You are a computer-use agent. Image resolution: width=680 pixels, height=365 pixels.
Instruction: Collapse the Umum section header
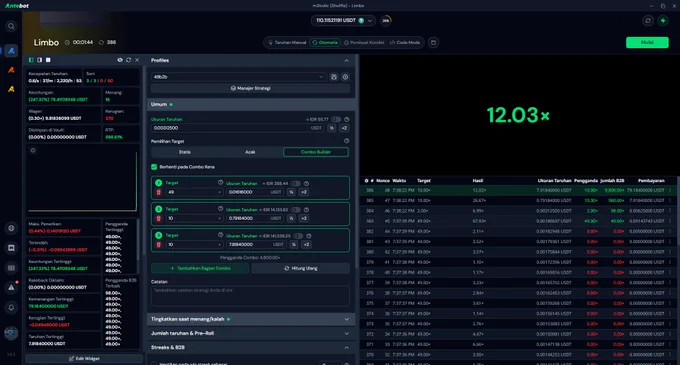pyautogui.click(x=251, y=104)
